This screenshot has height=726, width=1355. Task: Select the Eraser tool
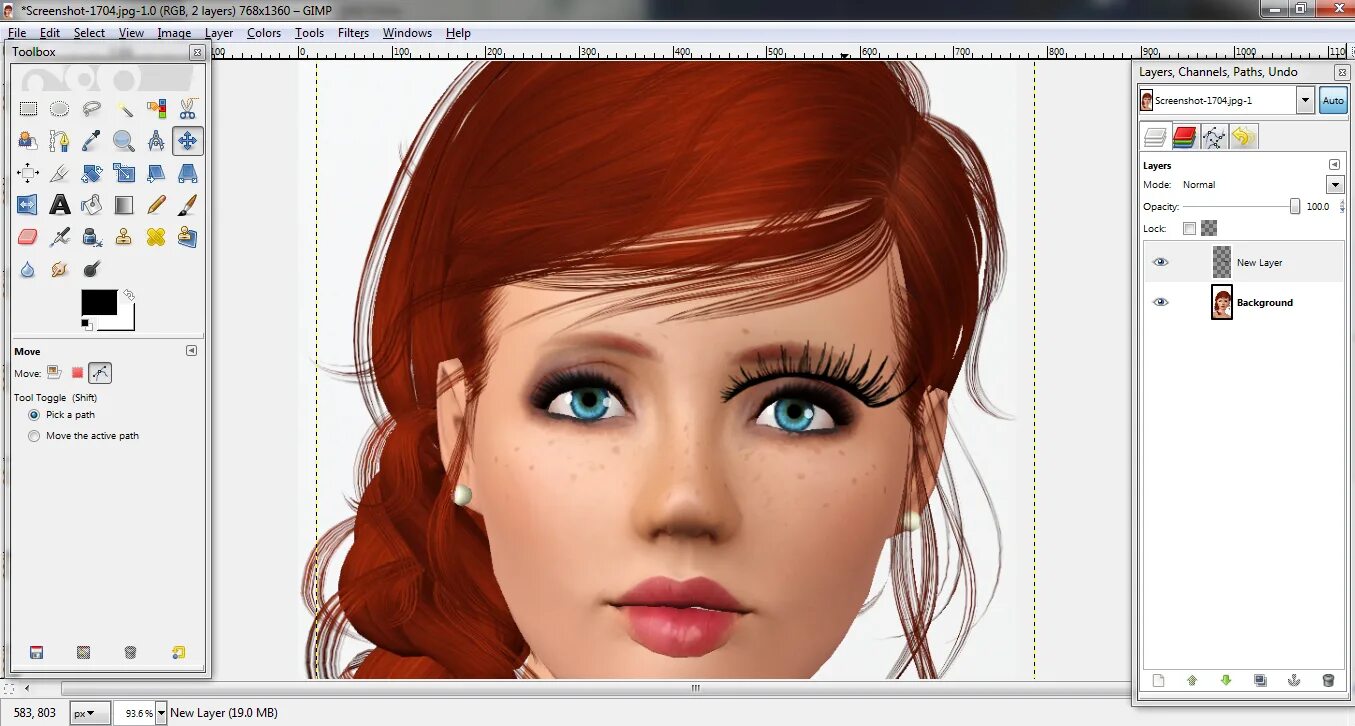[x=28, y=237]
